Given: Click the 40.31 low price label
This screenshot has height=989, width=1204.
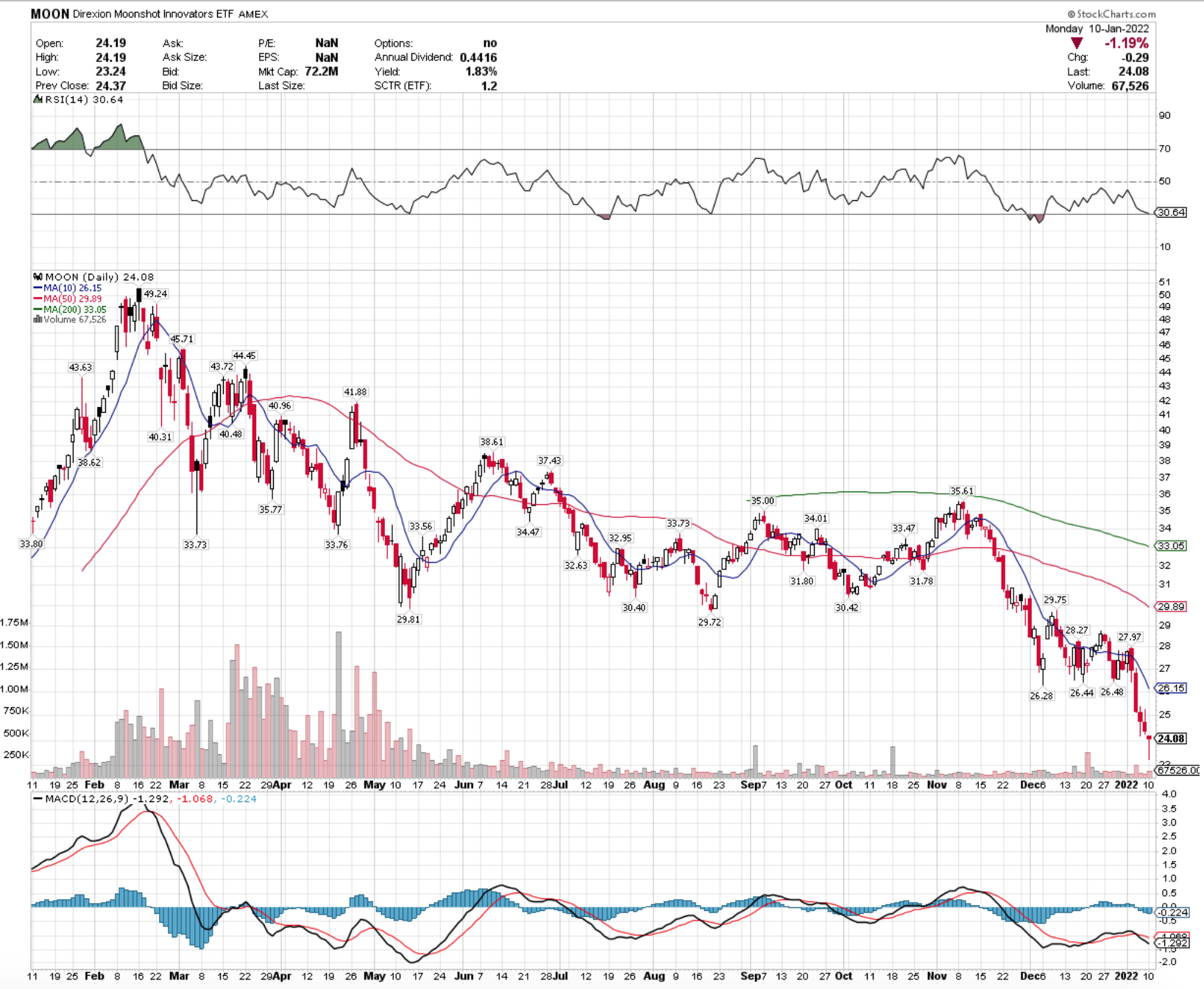Looking at the screenshot, I should (160, 436).
